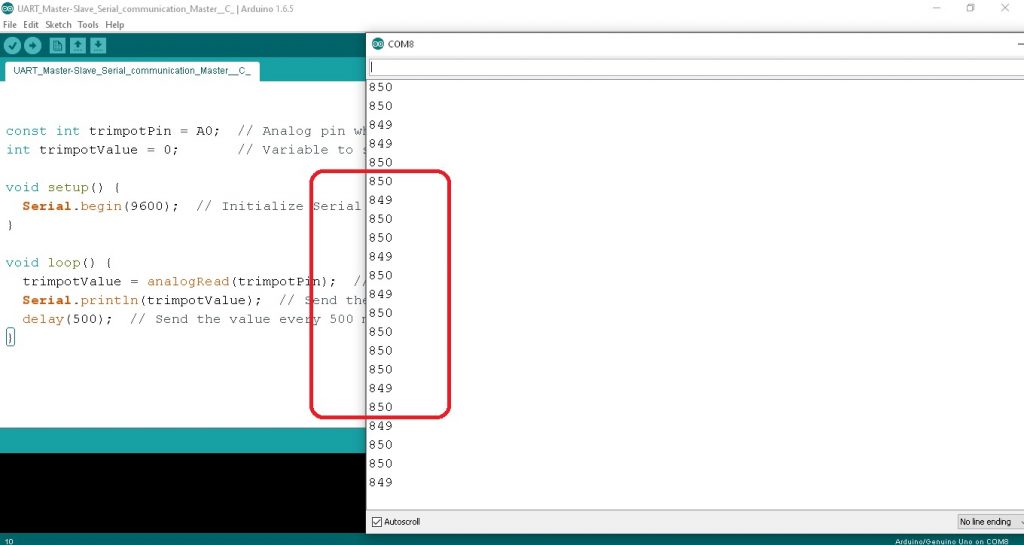Click the 'Serial.println(trimpotValue);' statement
The width and height of the screenshot is (1024, 545).
(142, 301)
